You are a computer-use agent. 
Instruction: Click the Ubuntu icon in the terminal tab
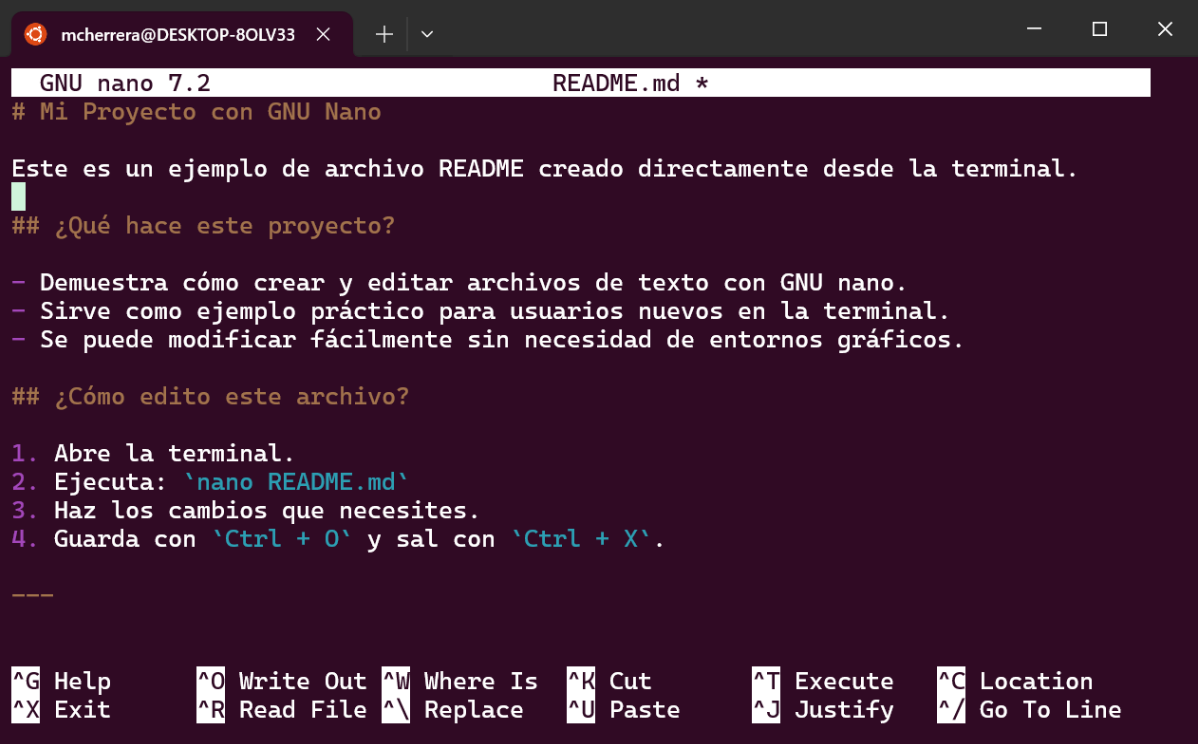36,34
